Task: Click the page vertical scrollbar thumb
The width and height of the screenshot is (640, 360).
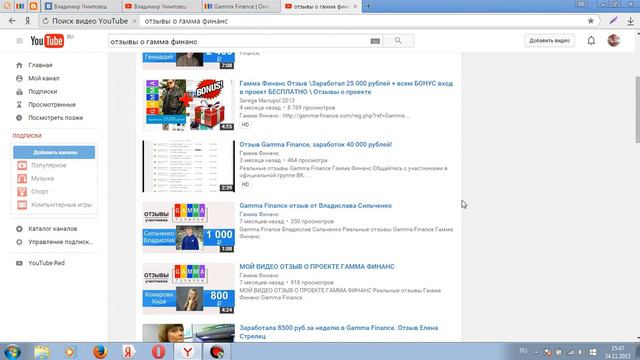Action: (x=637, y=109)
